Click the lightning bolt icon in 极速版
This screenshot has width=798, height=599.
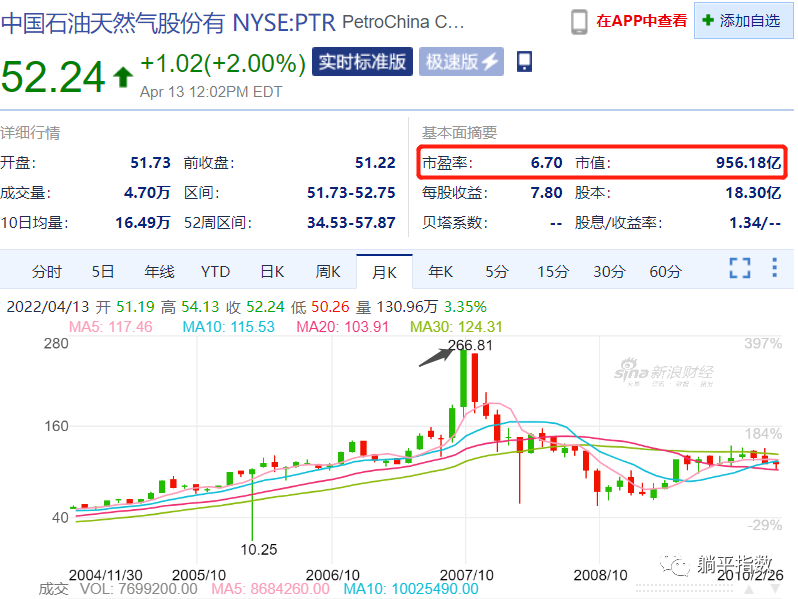[490, 62]
